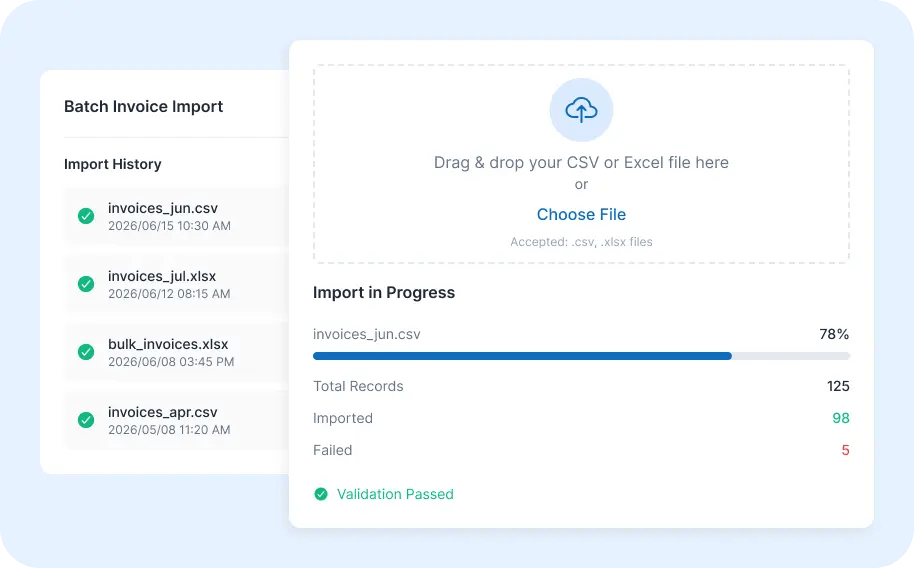Click the invoices_jun.csv import progress bar
Viewport: 914px width, 568px height.
581,356
